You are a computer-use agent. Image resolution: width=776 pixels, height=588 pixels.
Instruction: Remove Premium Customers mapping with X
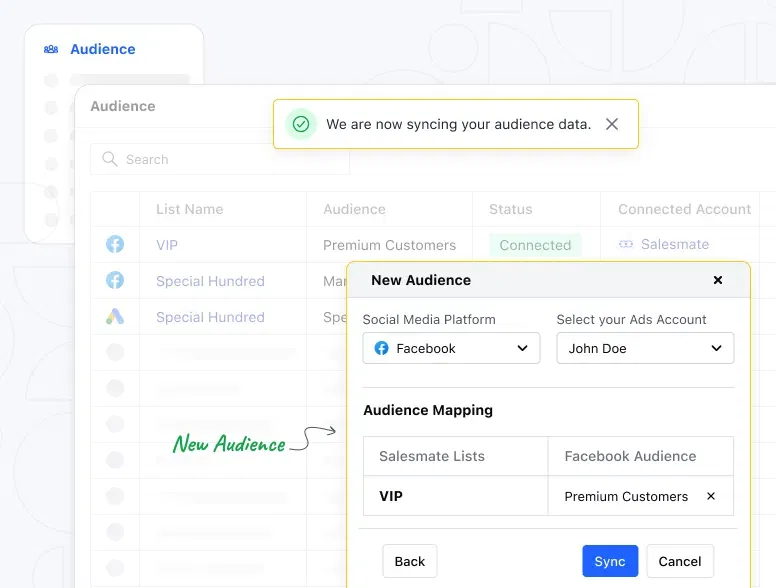(x=711, y=496)
